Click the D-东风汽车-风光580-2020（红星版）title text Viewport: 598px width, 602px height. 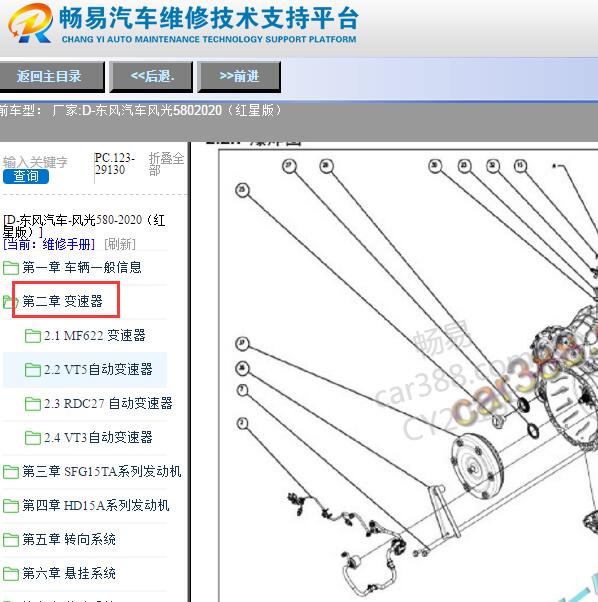coord(84,226)
